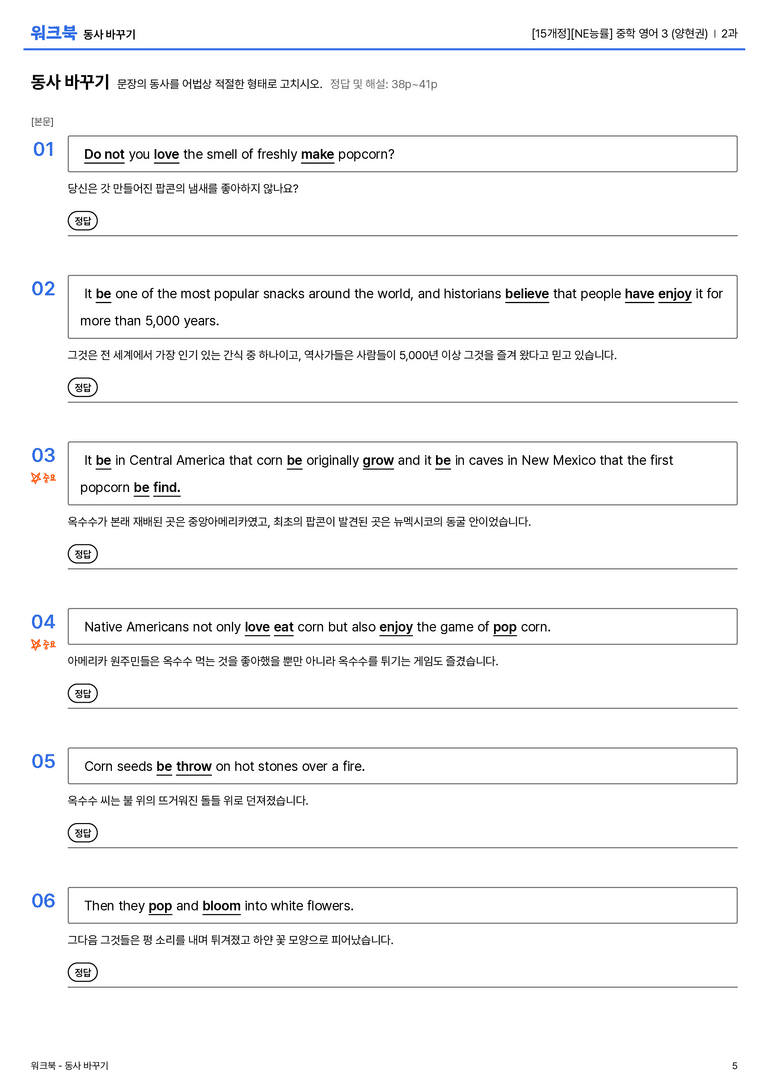Viewport: 768px width, 1087px height.
Task: Click the underlined word 'grow' in sentence 03
Action: click(378, 461)
